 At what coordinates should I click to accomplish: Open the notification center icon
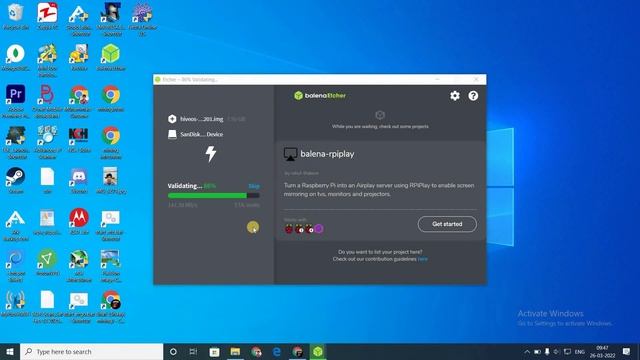627,351
